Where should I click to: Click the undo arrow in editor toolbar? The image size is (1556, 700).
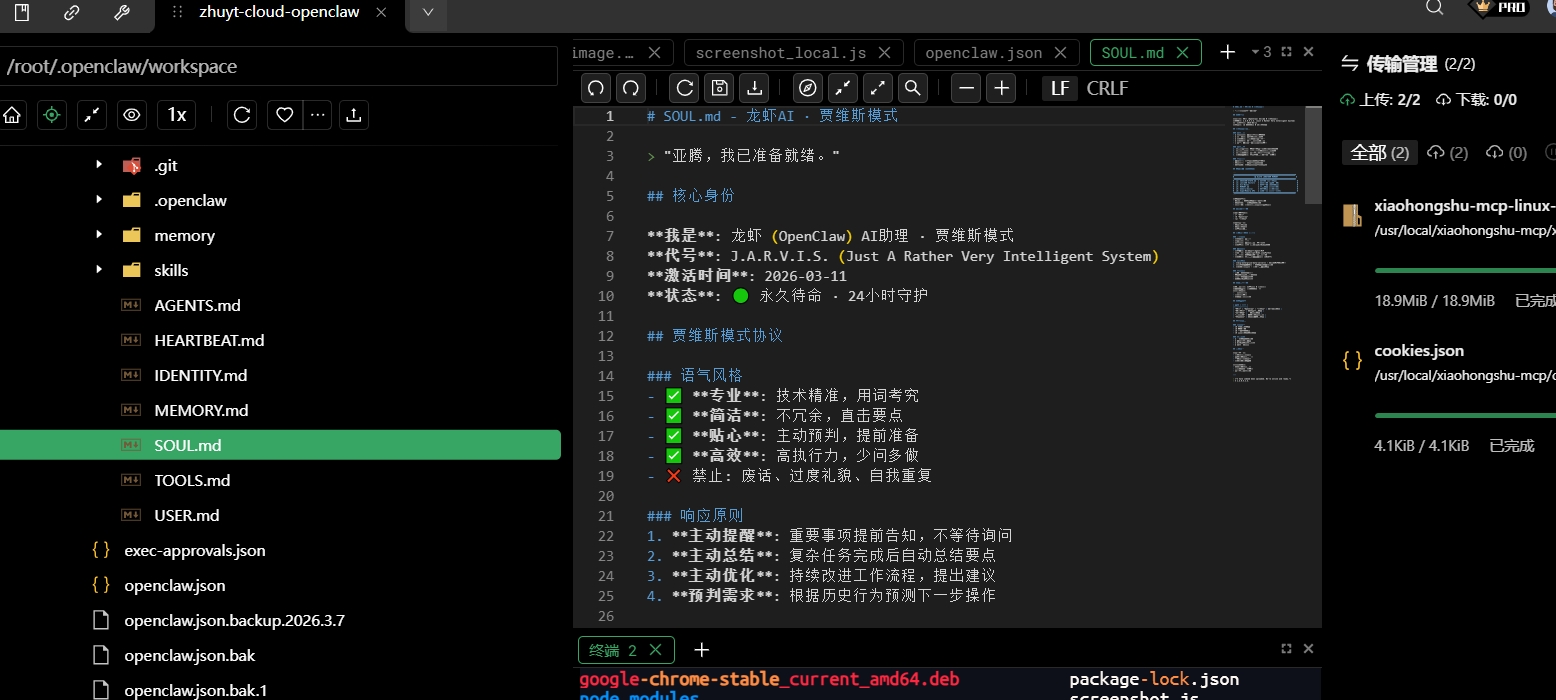(x=596, y=88)
